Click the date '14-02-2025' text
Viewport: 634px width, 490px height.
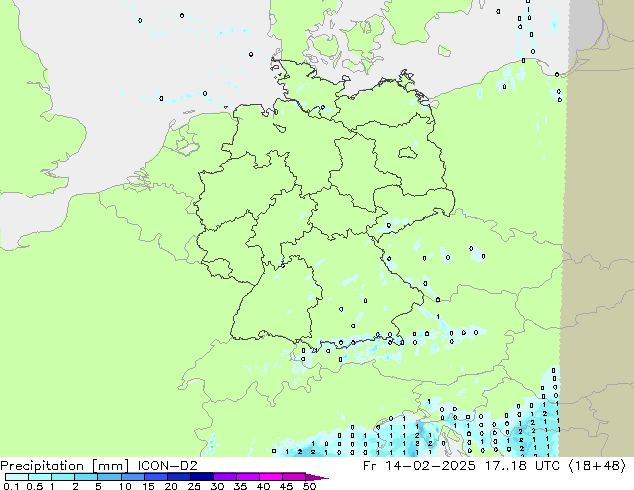[x=430, y=466]
